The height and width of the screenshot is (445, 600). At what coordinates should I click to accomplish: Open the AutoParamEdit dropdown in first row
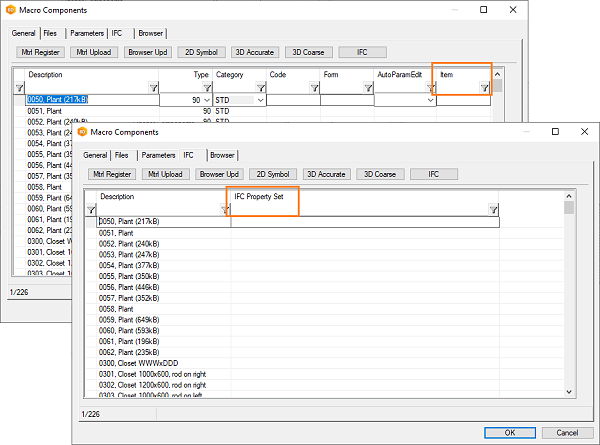coord(429,100)
